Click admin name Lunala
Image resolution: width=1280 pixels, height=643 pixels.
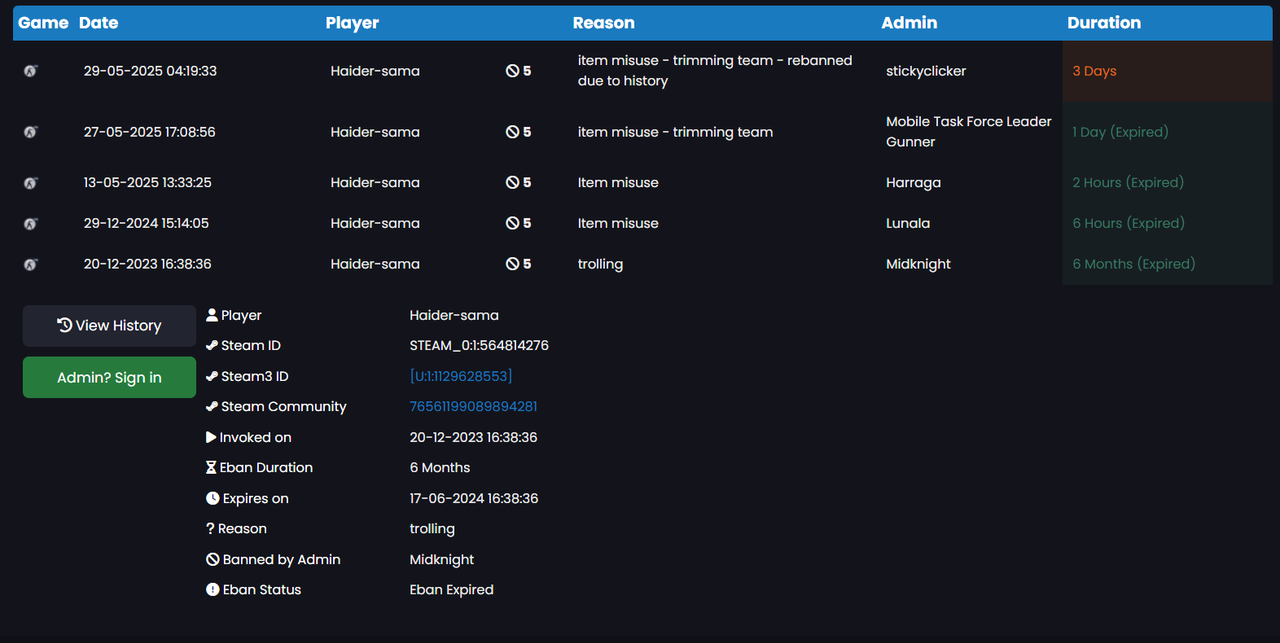[908, 223]
